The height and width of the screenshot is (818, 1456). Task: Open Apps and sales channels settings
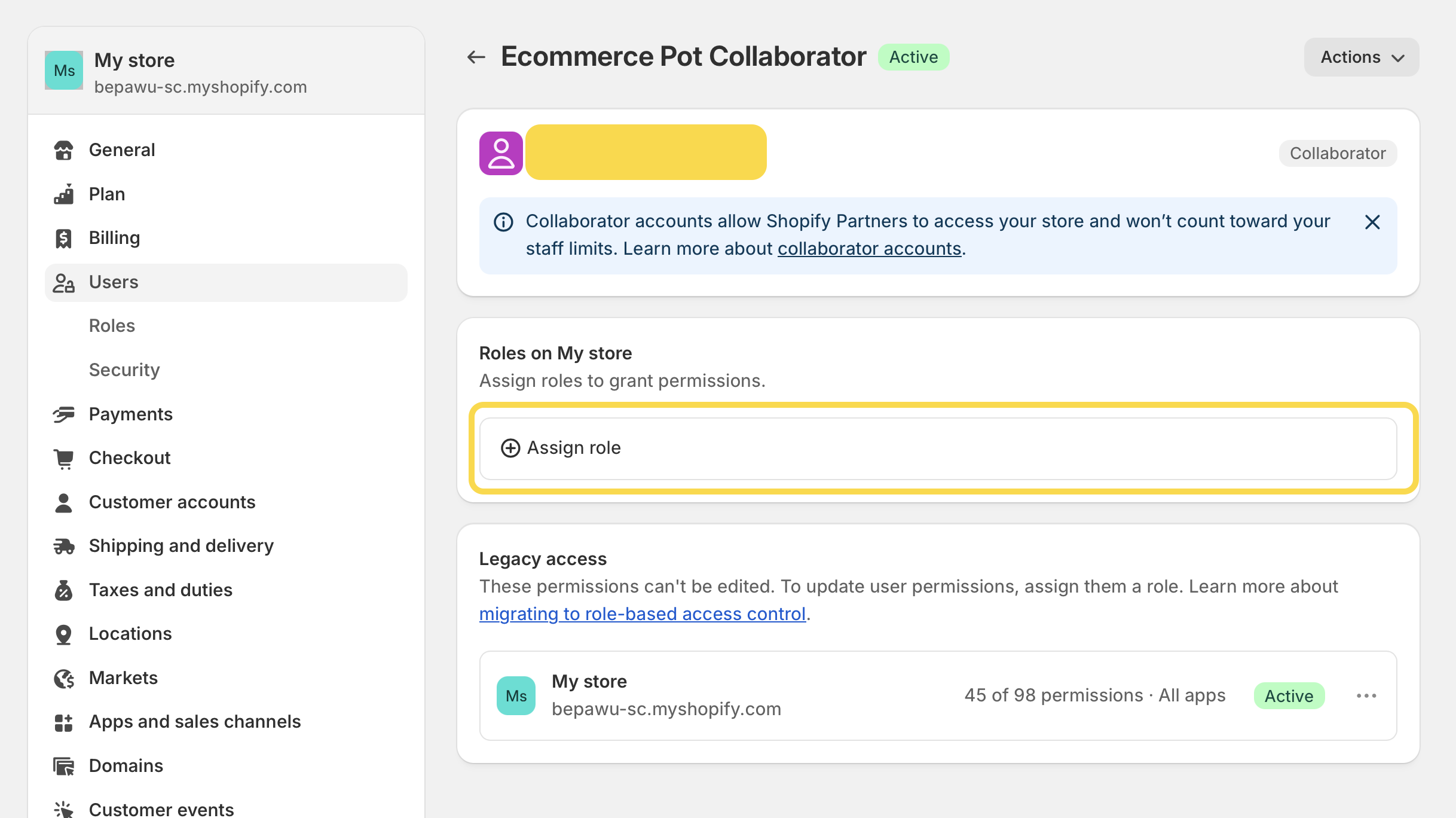click(226, 722)
